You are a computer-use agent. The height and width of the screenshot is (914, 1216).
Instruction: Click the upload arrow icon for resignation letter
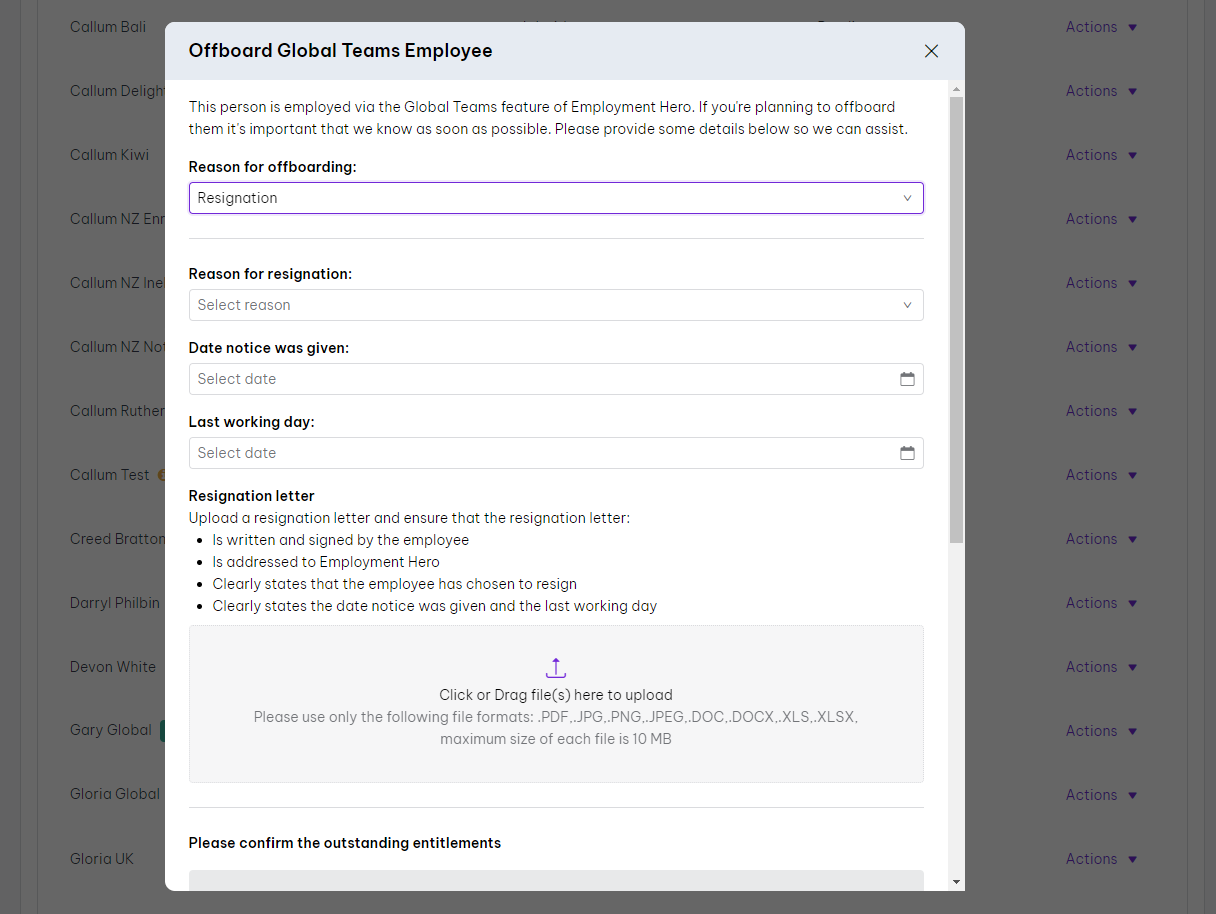[x=556, y=668]
